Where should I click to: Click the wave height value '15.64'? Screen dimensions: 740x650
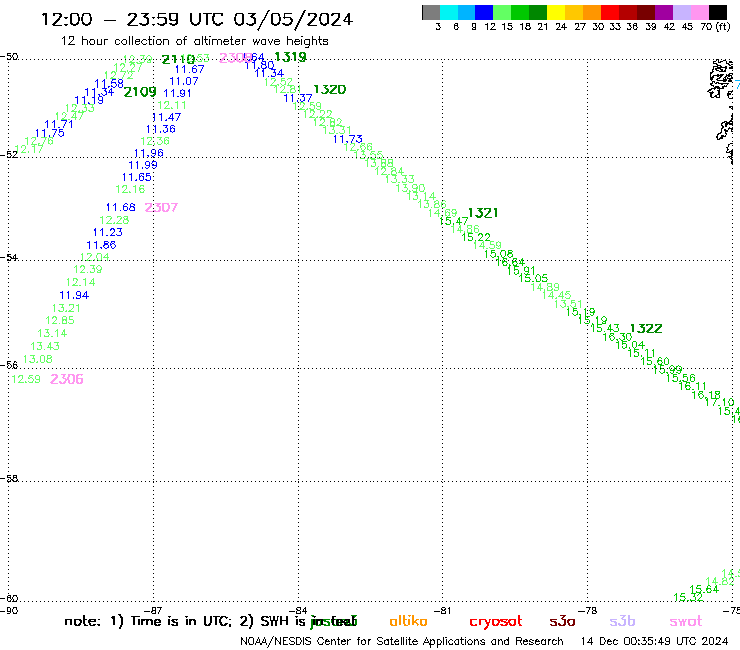pyautogui.click(x=704, y=590)
